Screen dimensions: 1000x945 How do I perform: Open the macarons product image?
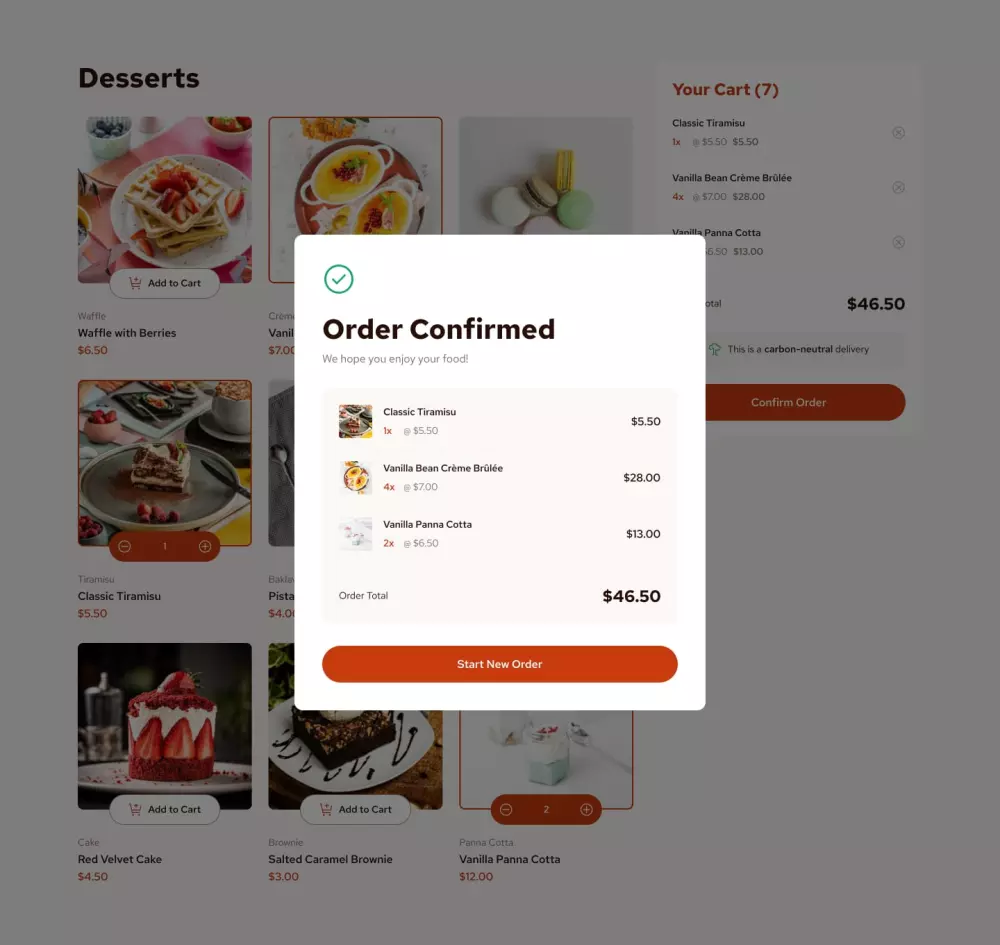click(x=546, y=175)
